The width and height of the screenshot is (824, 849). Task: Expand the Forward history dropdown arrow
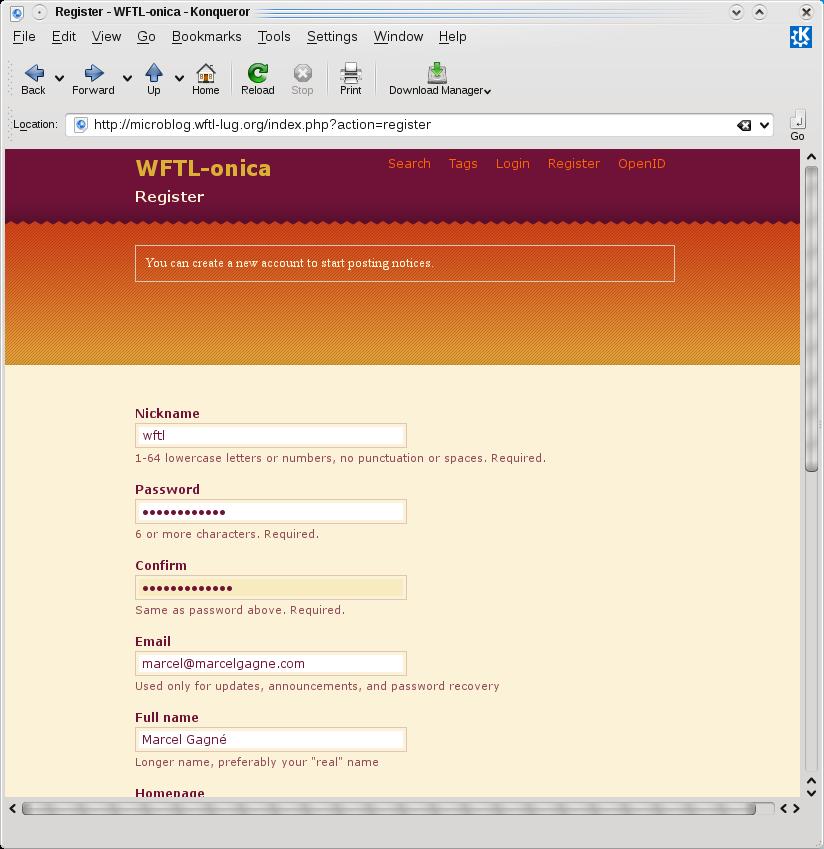pyautogui.click(x=127, y=78)
